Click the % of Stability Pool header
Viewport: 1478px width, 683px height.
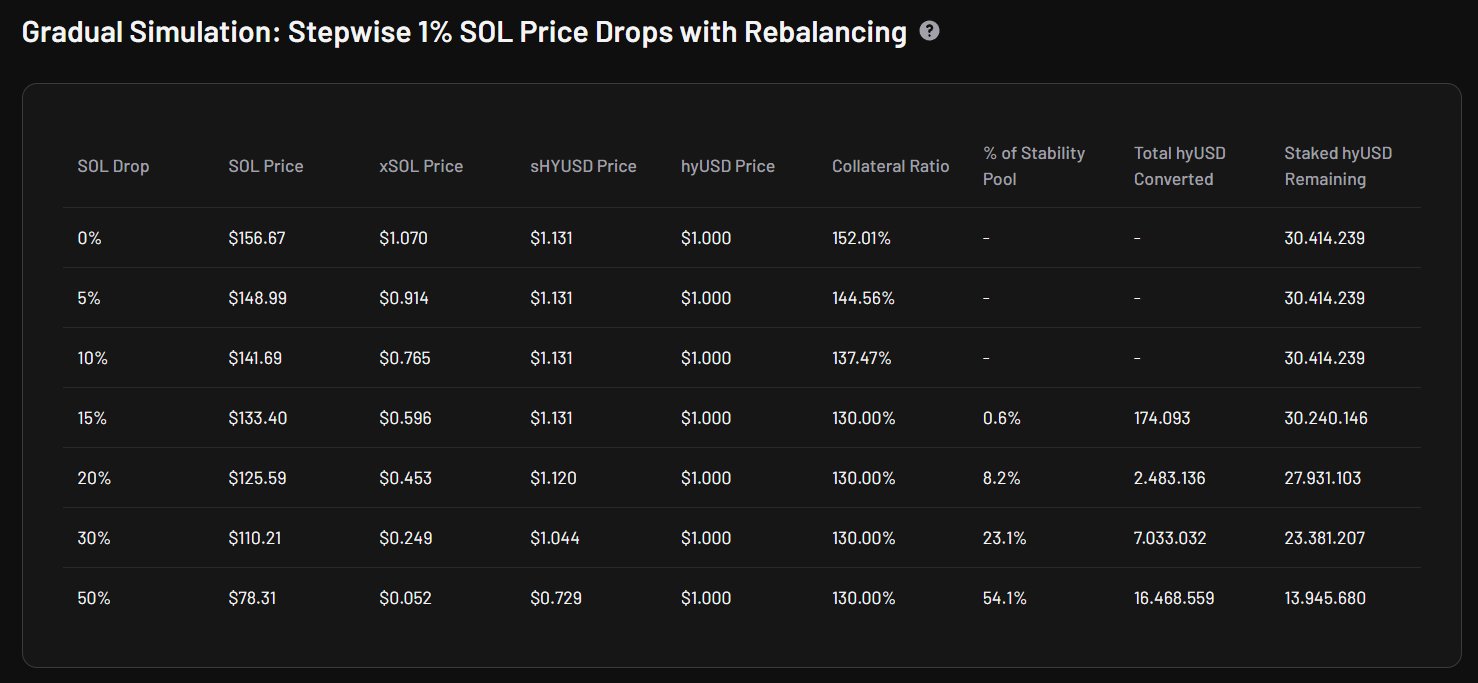point(1033,166)
